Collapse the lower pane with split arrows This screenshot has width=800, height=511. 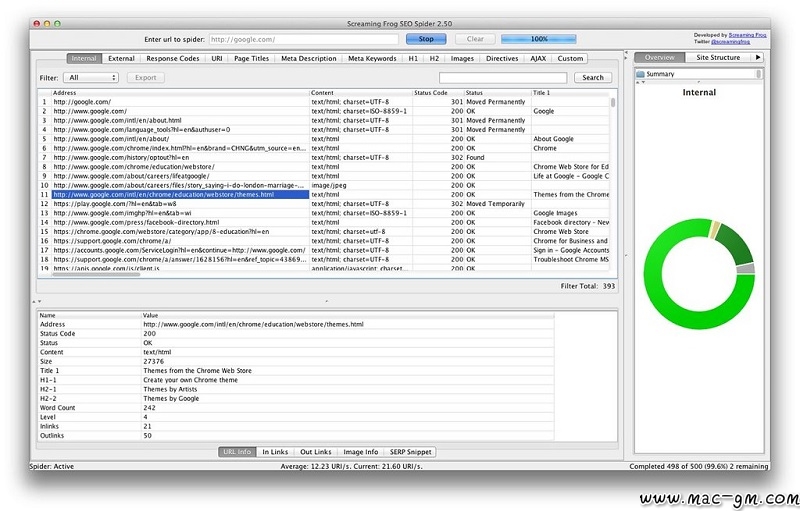point(40,302)
